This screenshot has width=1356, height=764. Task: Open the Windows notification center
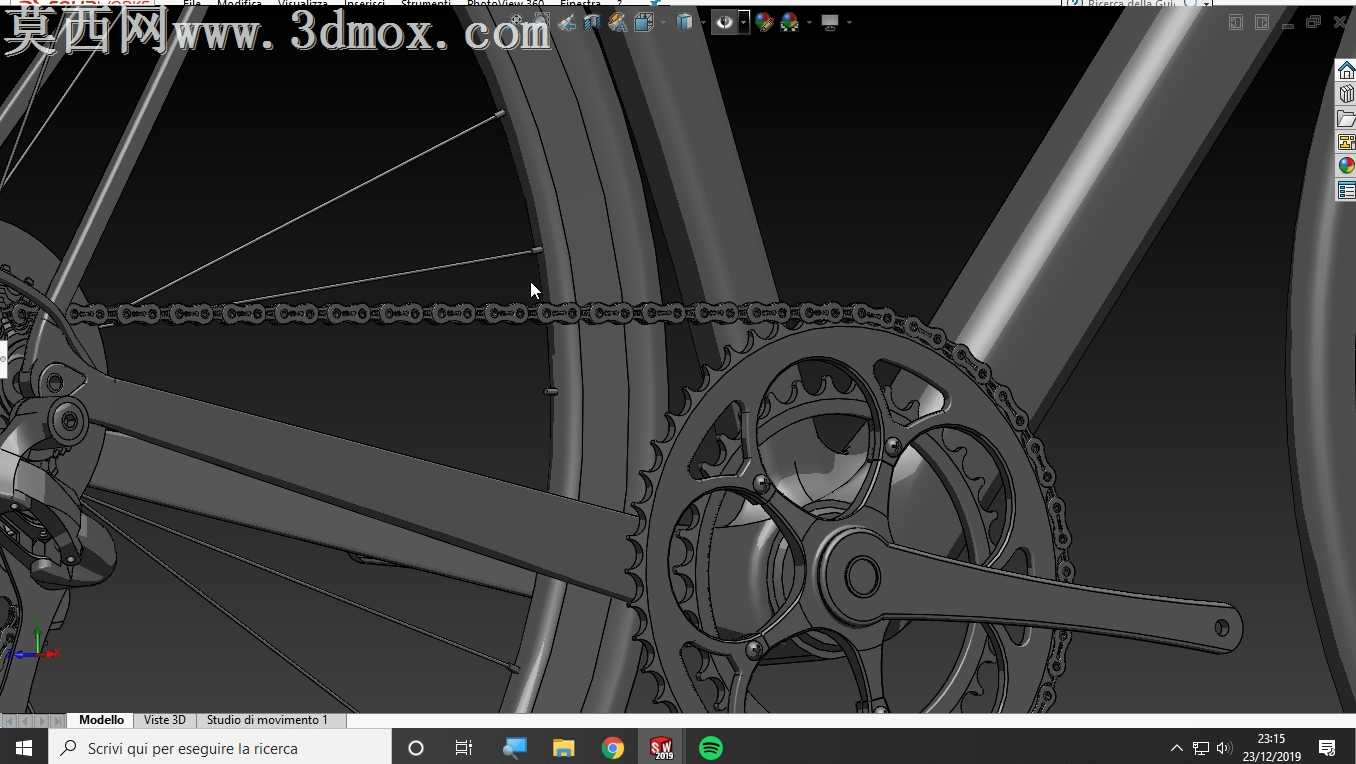(x=1327, y=748)
